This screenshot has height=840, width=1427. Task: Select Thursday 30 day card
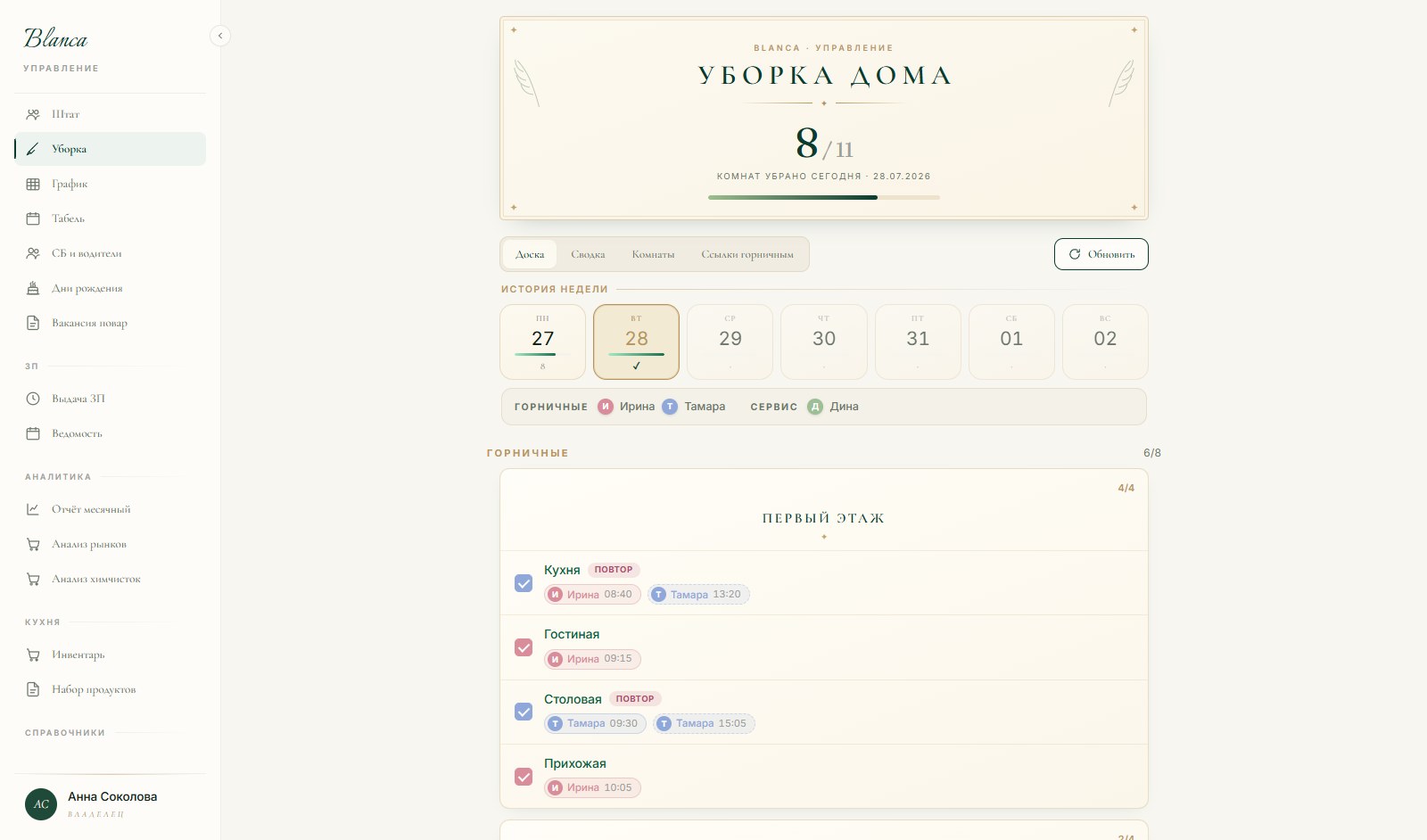click(x=824, y=342)
